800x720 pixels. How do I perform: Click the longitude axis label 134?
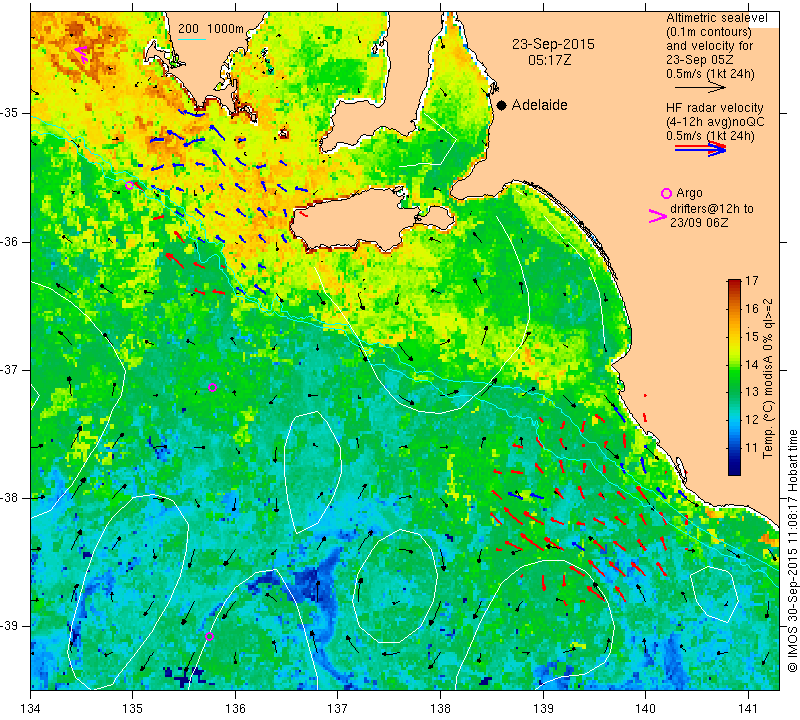(x=31, y=708)
